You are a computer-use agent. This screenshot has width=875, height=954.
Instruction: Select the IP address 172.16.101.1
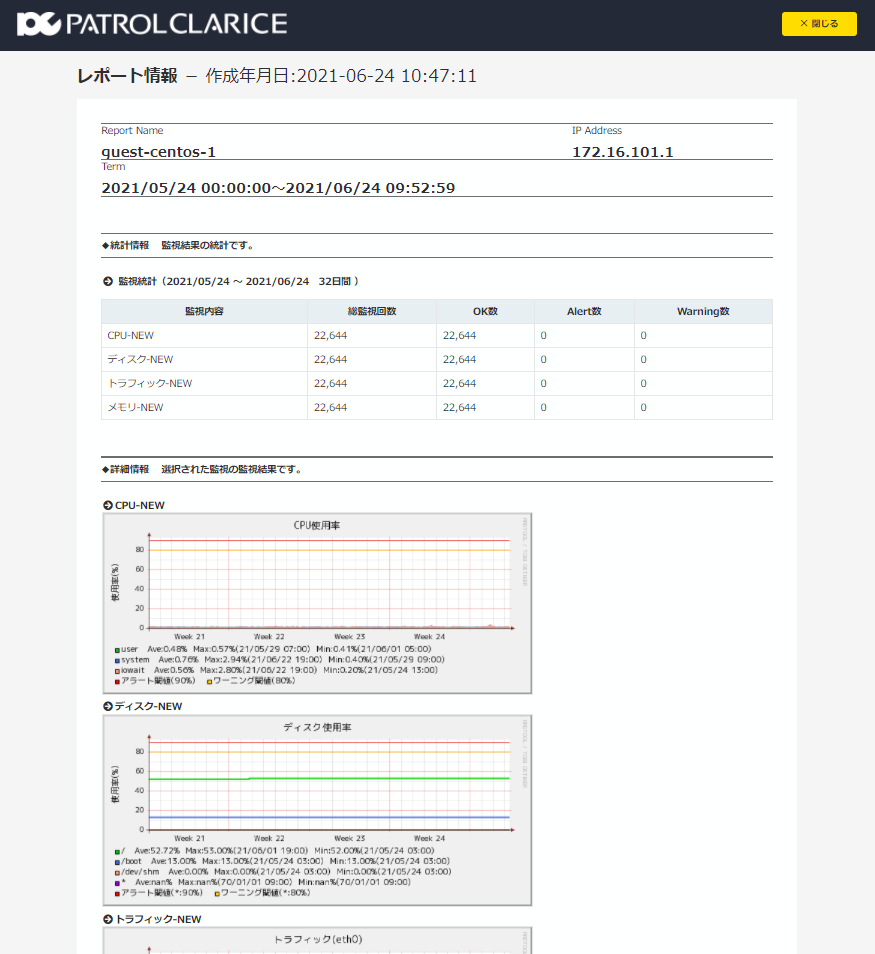pyautogui.click(x=622, y=151)
